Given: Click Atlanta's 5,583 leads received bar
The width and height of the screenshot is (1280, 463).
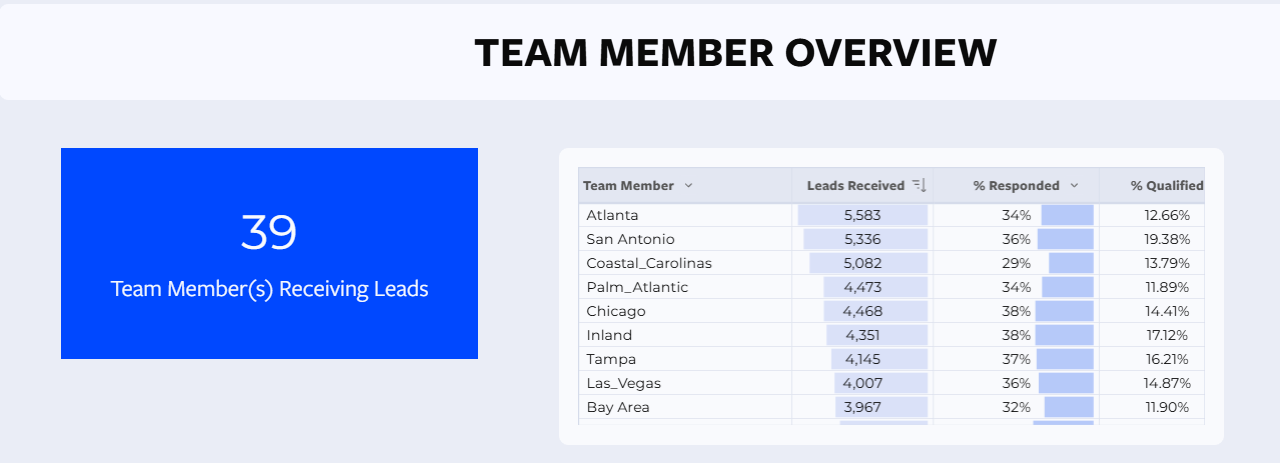Looking at the screenshot, I should point(863,215).
